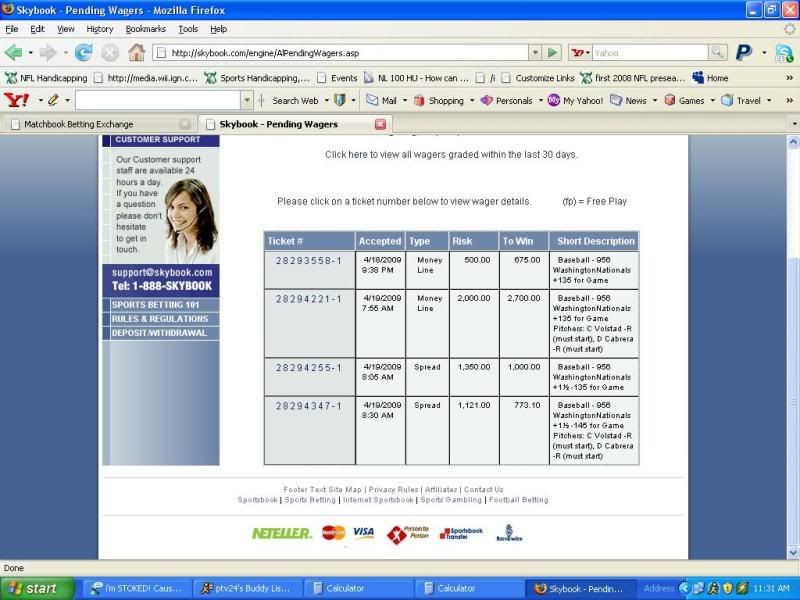
Task: Open ticket number 28294347-1
Action: click(309, 406)
